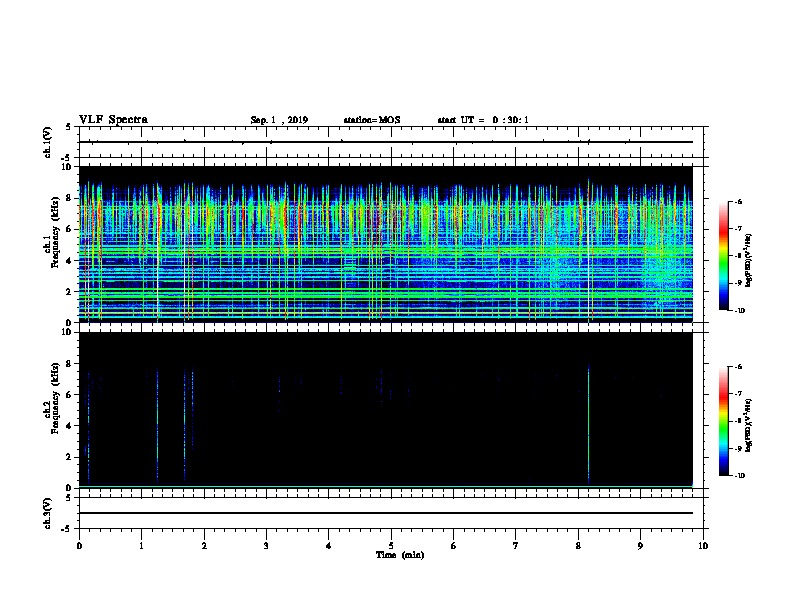Click the time axis tick label "9"
This screenshot has width=792, height=612.
click(640, 546)
